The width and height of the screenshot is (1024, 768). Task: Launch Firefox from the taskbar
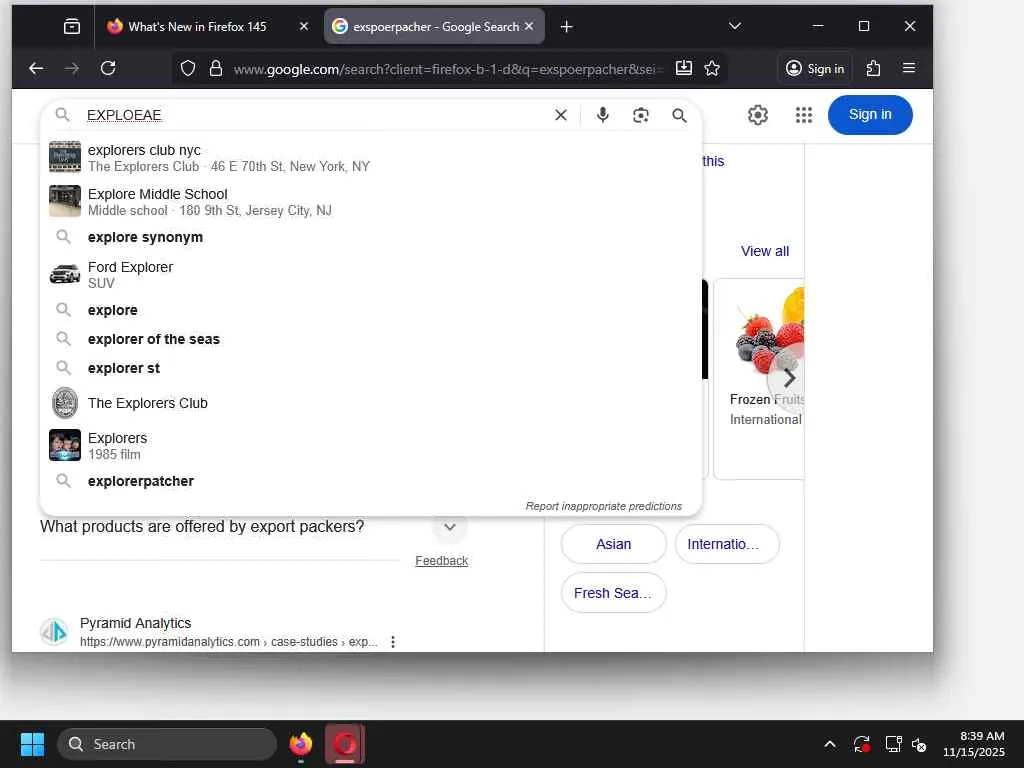click(x=300, y=744)
